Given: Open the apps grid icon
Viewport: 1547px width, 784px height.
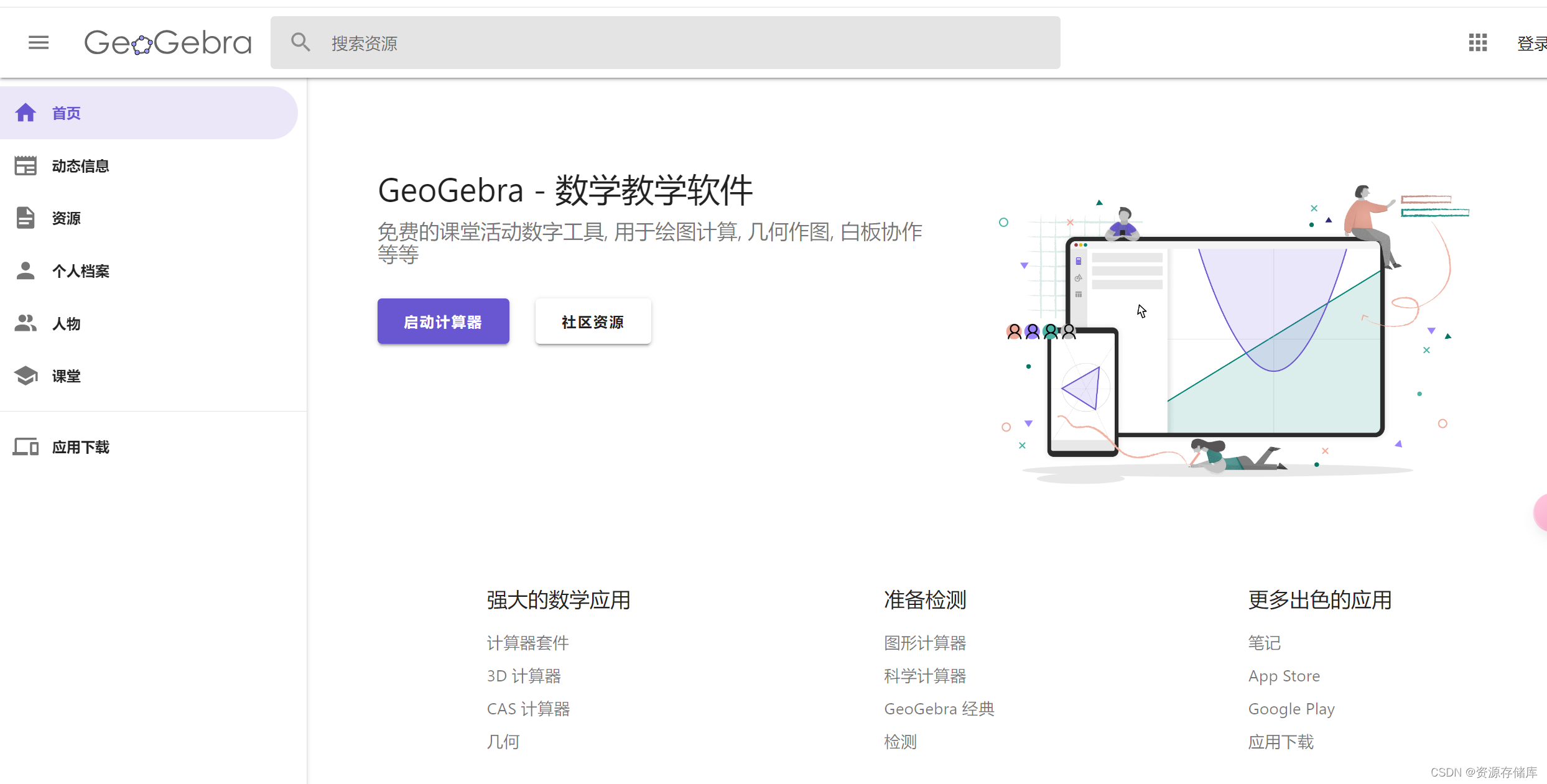Looking at the screenshot, I should [x=1477, y=42].
